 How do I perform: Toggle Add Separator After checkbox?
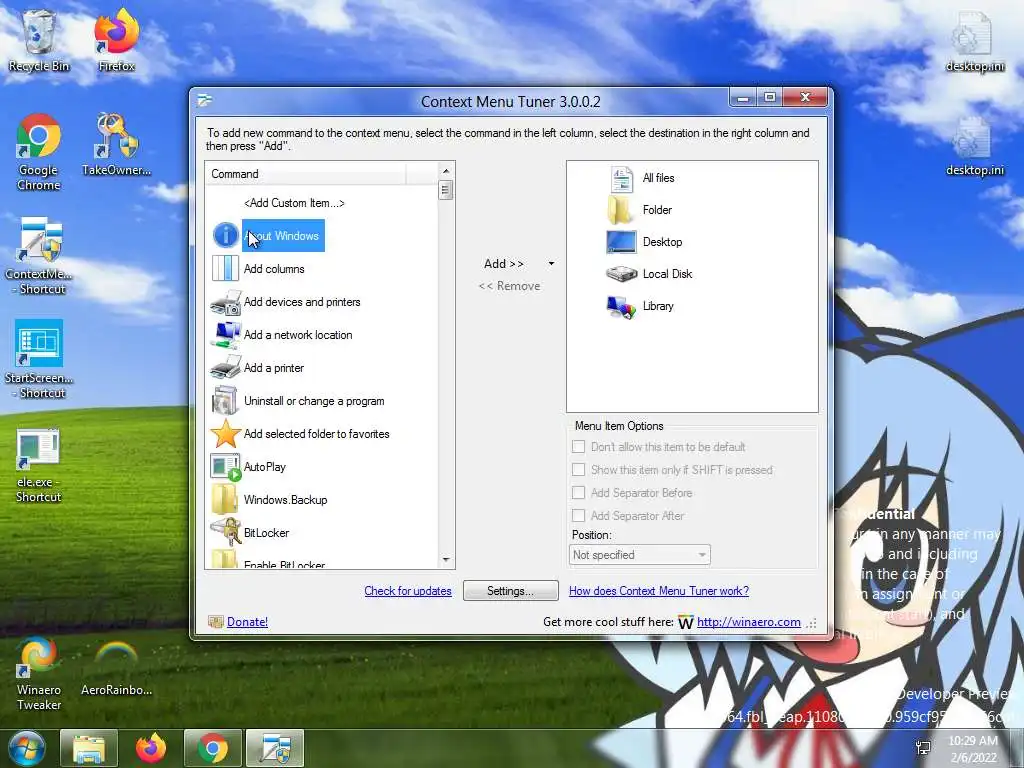[579, 515]
